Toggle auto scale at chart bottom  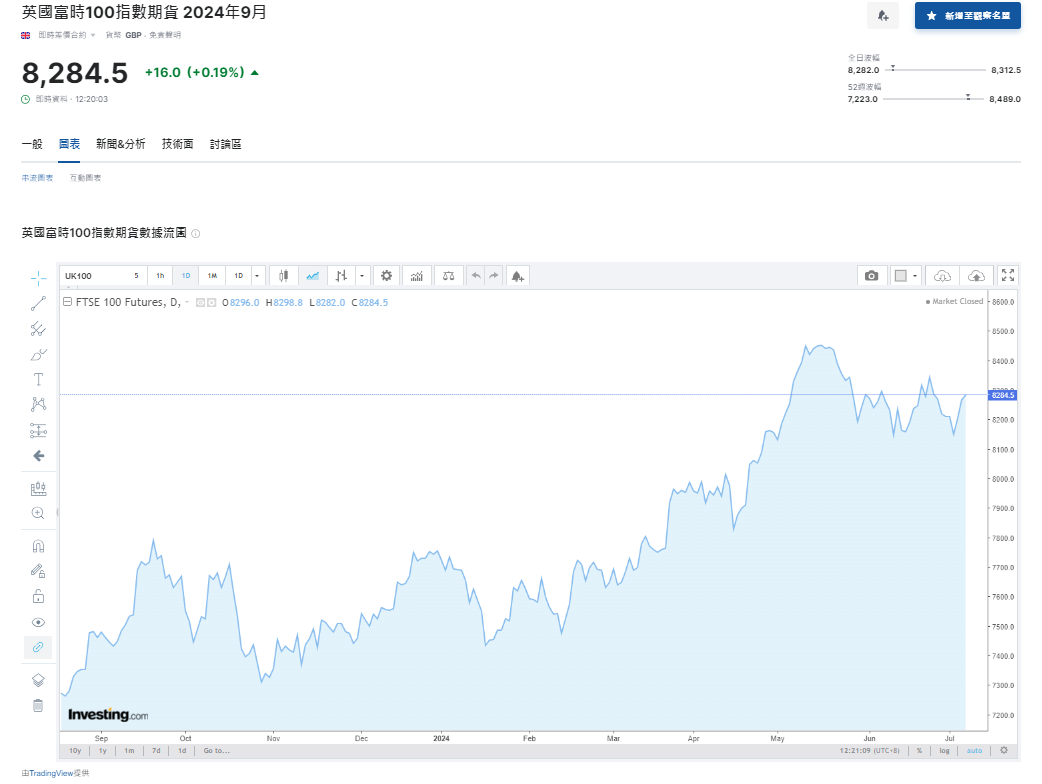tap(974, 750)
